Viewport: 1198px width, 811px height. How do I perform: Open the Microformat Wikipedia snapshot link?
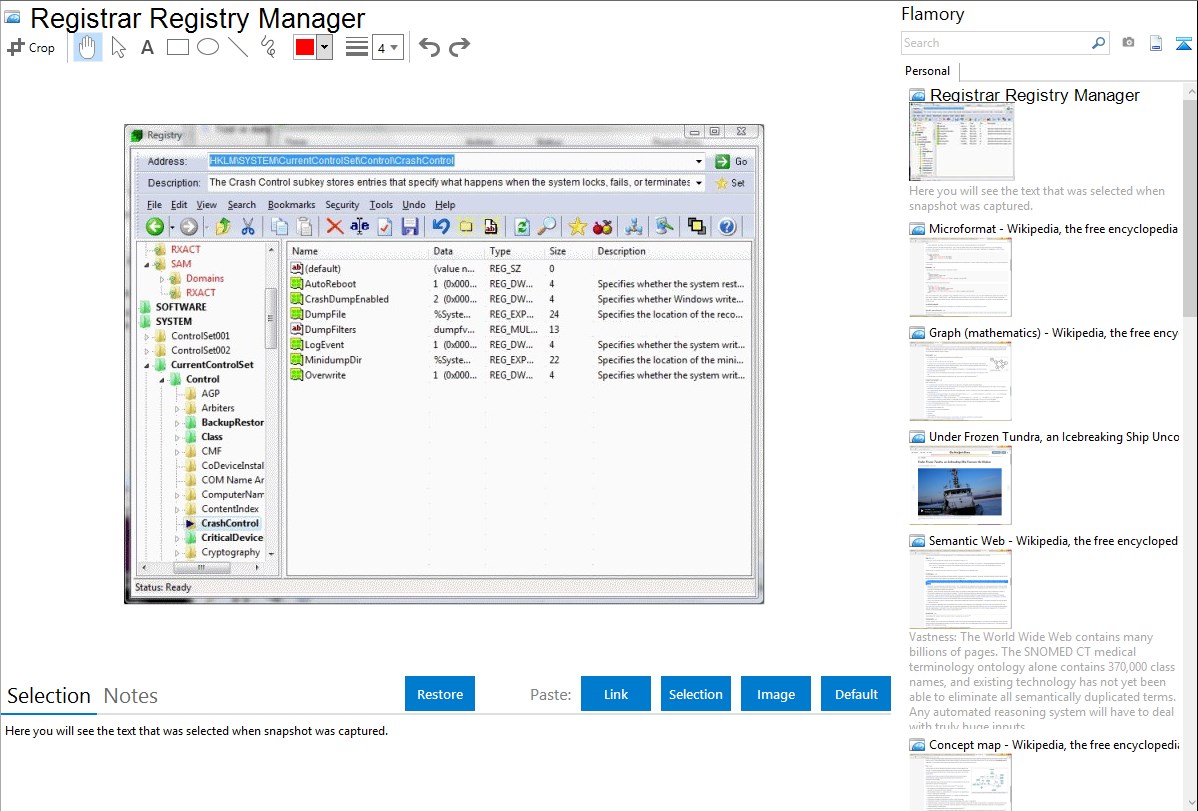click(x=1053, y=229)
